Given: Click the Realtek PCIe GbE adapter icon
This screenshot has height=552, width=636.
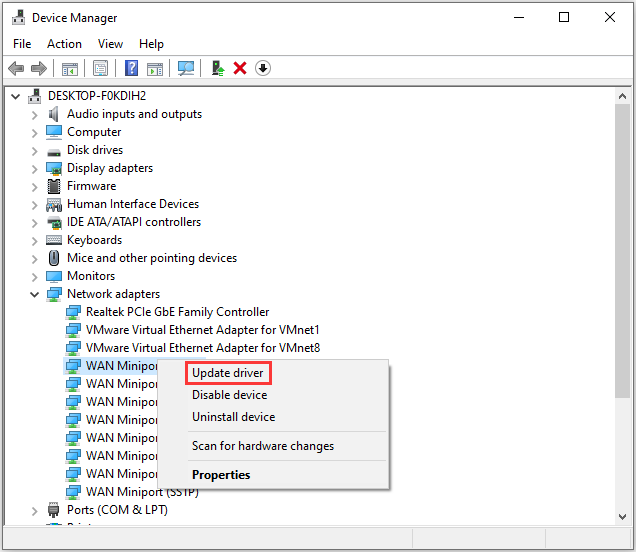Looking at the screenshot, I should pos(73,312).
